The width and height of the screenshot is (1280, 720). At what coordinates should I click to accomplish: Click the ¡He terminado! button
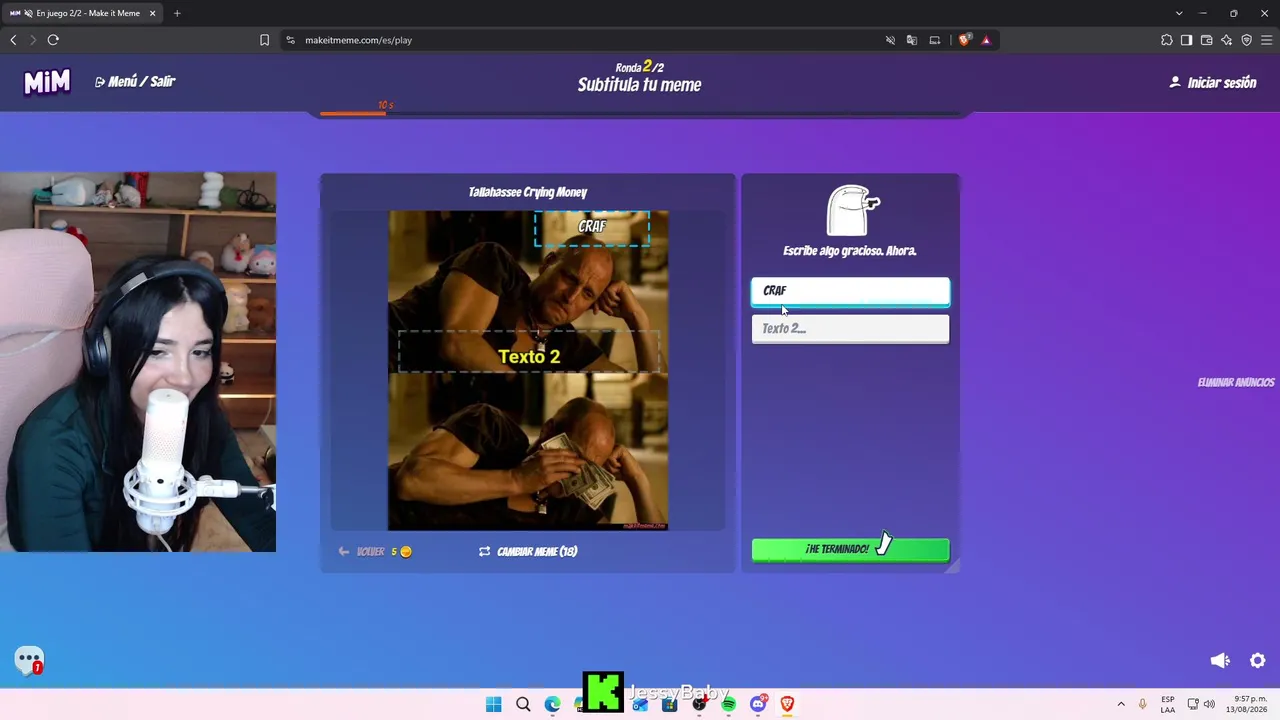[x=850, y=549]
